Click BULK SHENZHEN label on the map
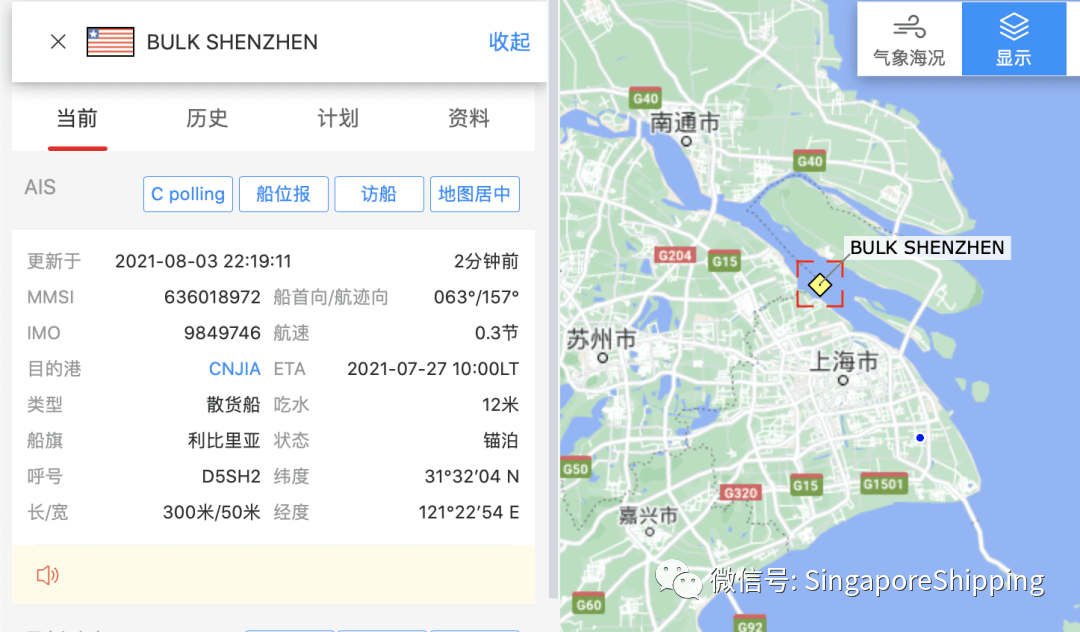The image size is (1080, 632). coord(927,248)
